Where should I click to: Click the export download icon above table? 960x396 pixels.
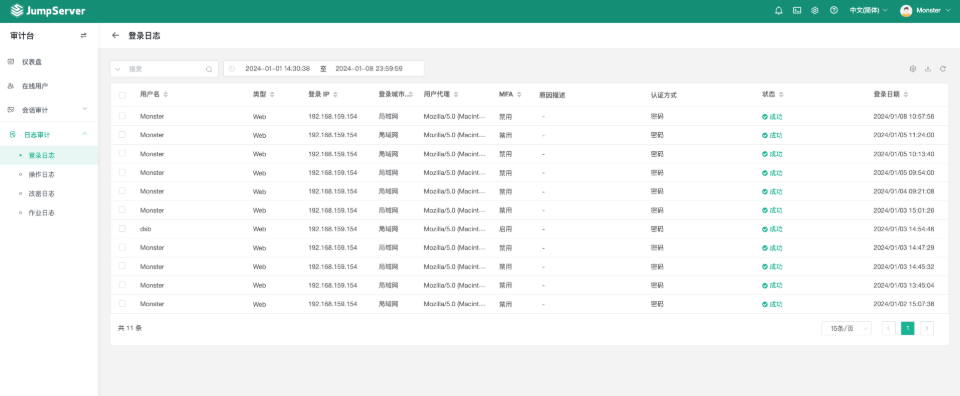point(928,69)
